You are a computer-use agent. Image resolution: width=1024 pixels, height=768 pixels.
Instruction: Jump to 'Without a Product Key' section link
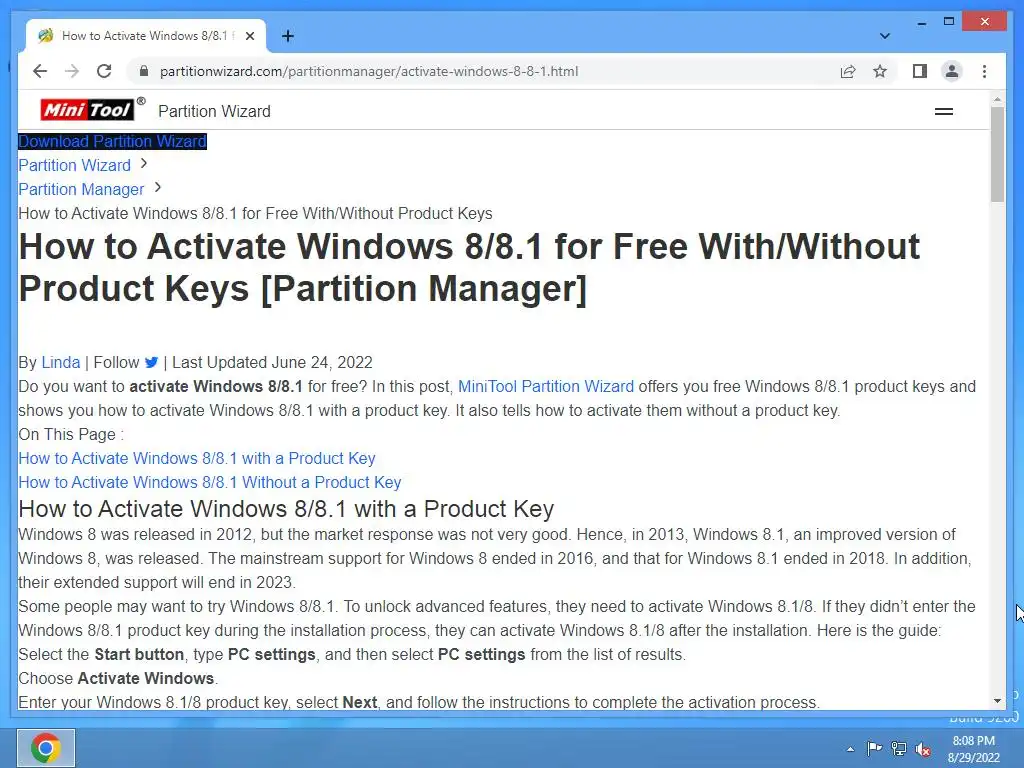(210, 483)
